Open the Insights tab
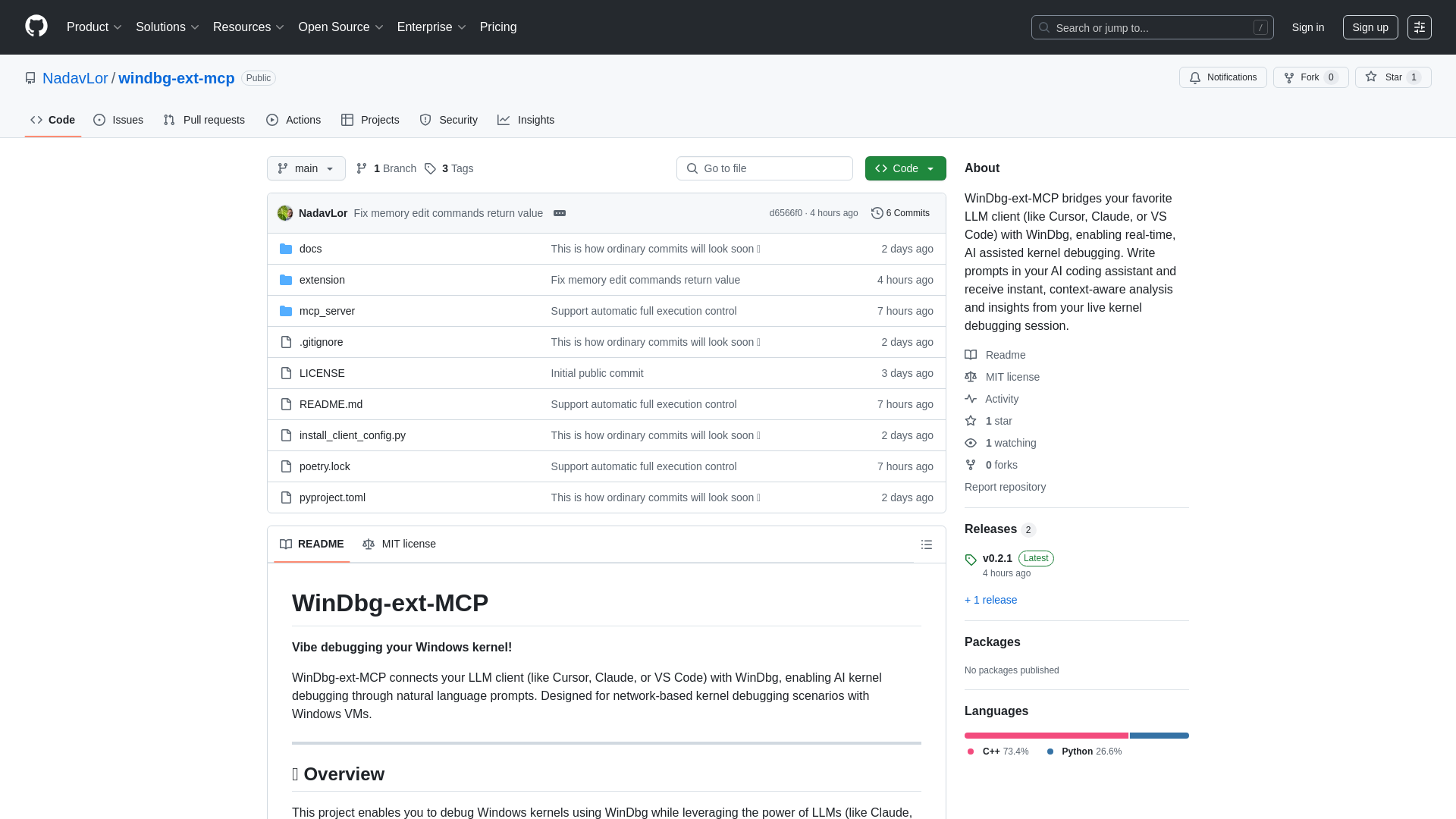1456x819 pixels. point(526,120)
